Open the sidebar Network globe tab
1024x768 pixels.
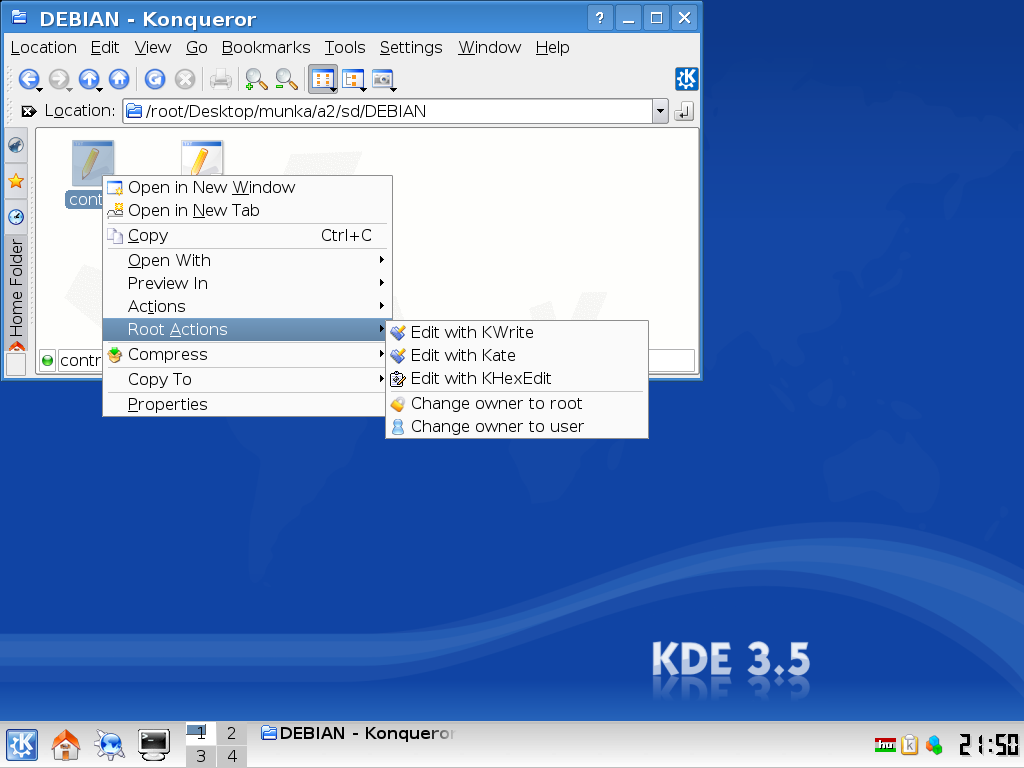pos(16,146)
